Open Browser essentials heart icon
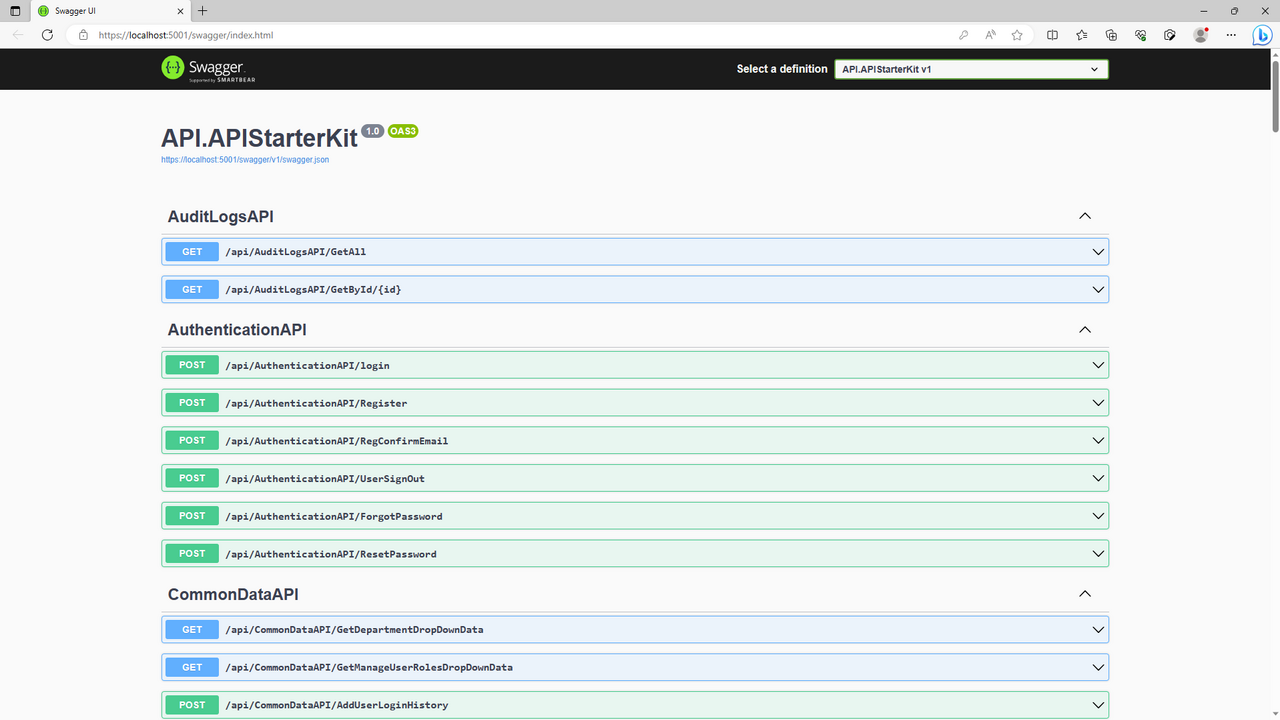The height and width of the screenshot is (720, 1280). pos(1140,35)
